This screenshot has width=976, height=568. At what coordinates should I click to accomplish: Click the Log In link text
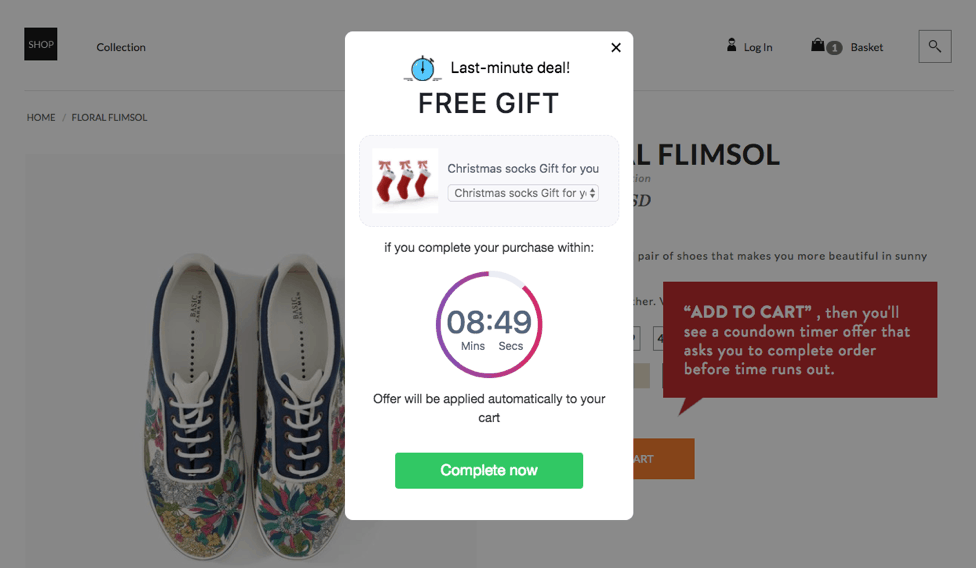(x=758, y=47)
